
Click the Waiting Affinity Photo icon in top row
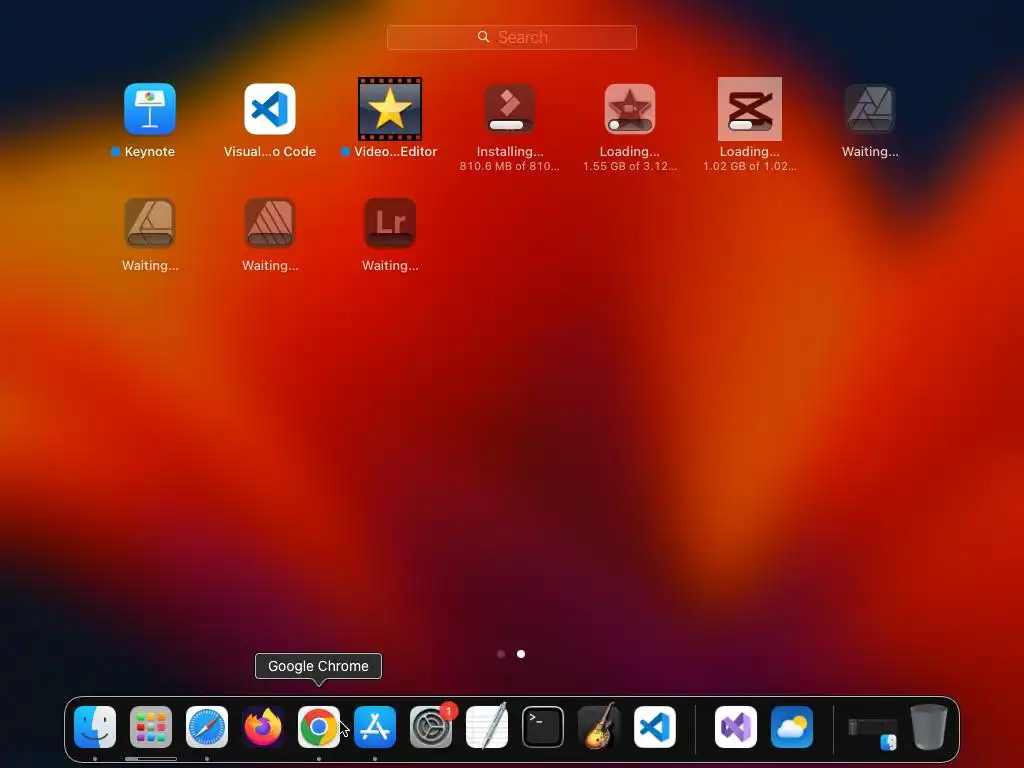click(x=870, y=109)
